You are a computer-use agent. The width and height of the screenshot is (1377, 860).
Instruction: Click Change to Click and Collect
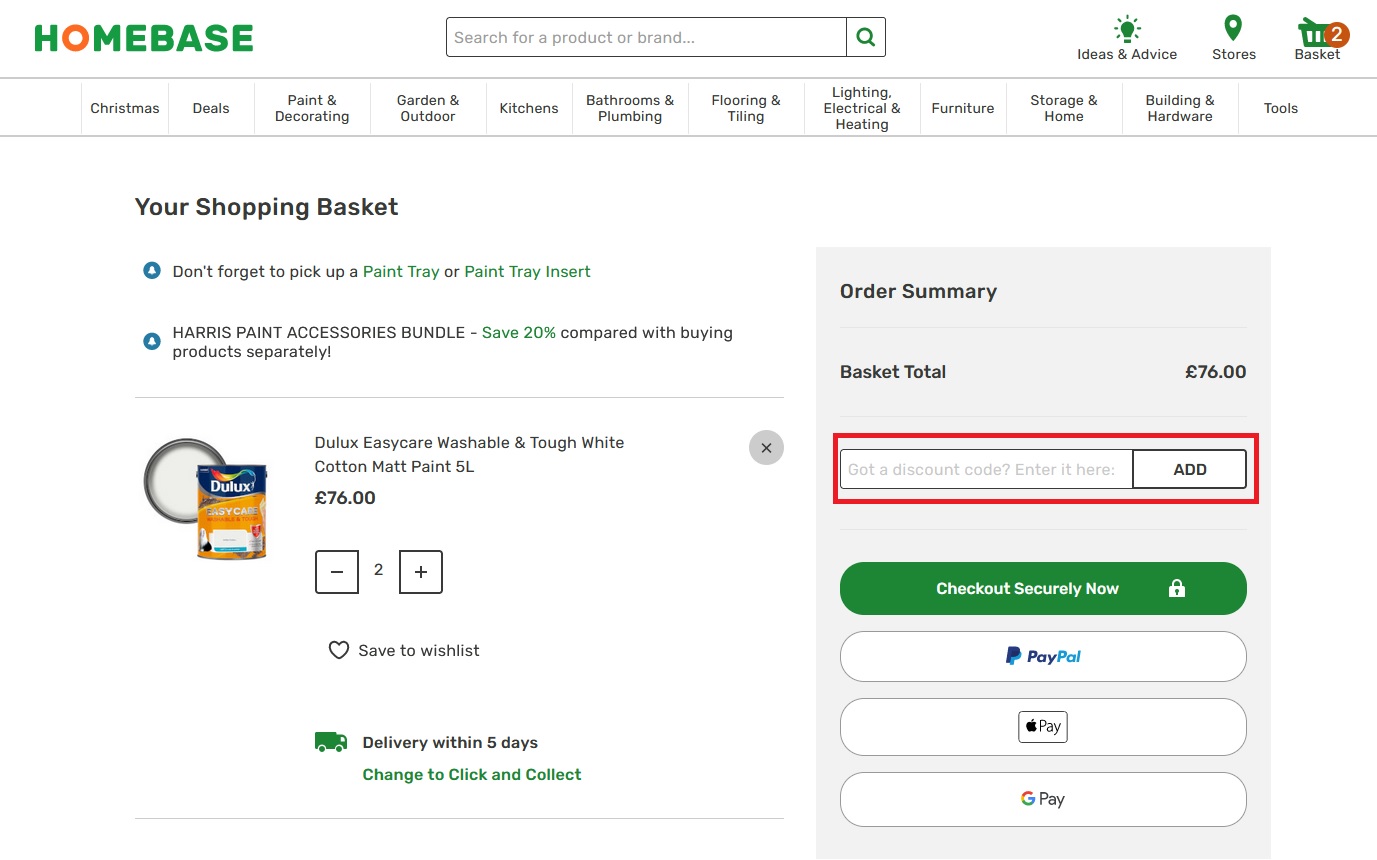pyautogui.click(x=472, y=774)
